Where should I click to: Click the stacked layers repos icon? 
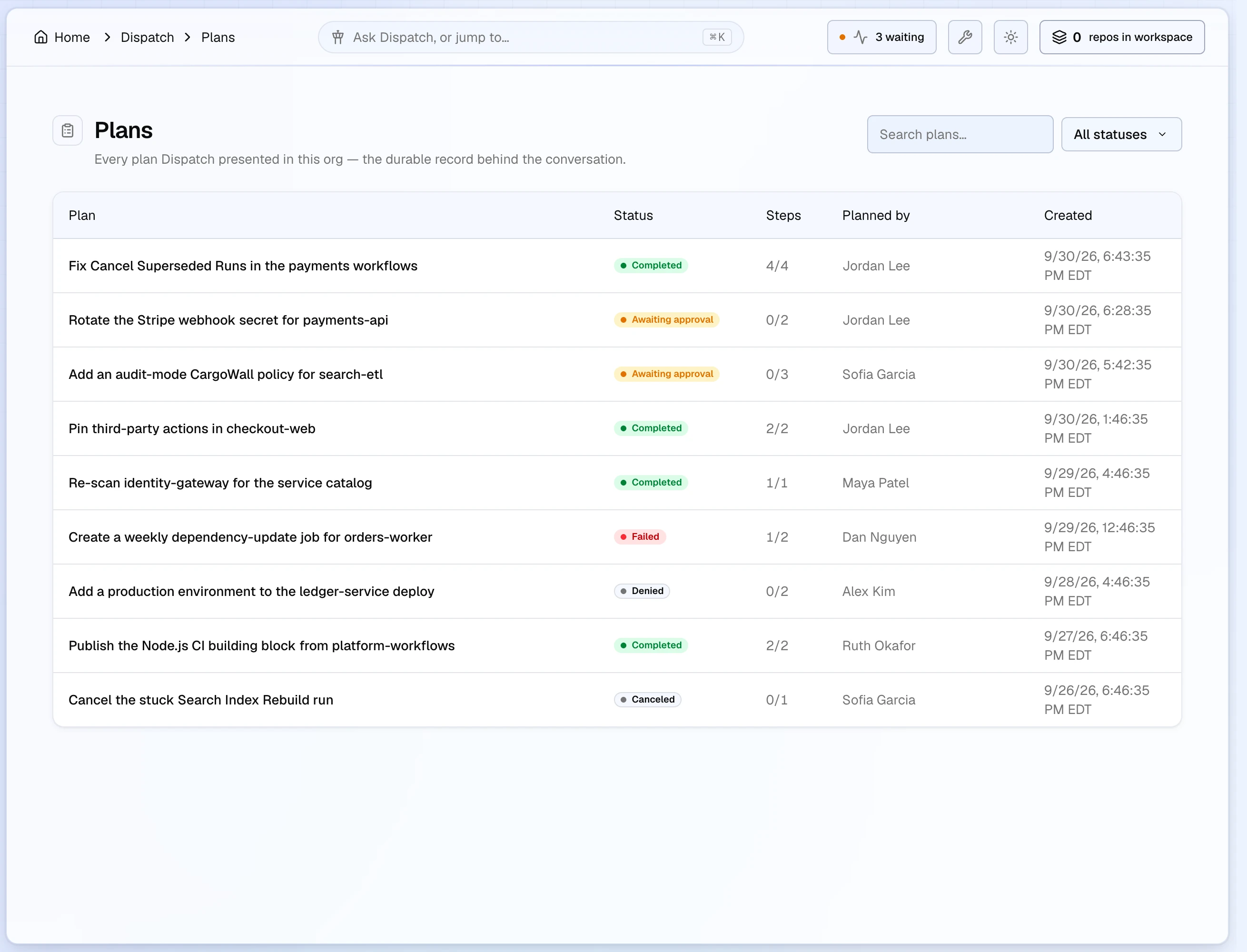1059,38
